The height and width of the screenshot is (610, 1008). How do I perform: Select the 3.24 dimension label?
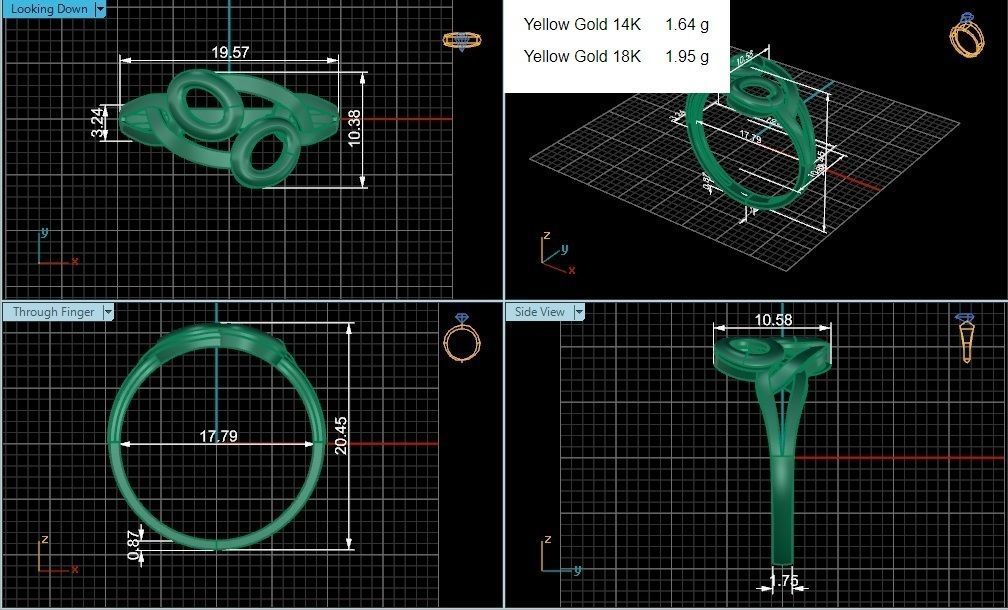click(98, 122)
